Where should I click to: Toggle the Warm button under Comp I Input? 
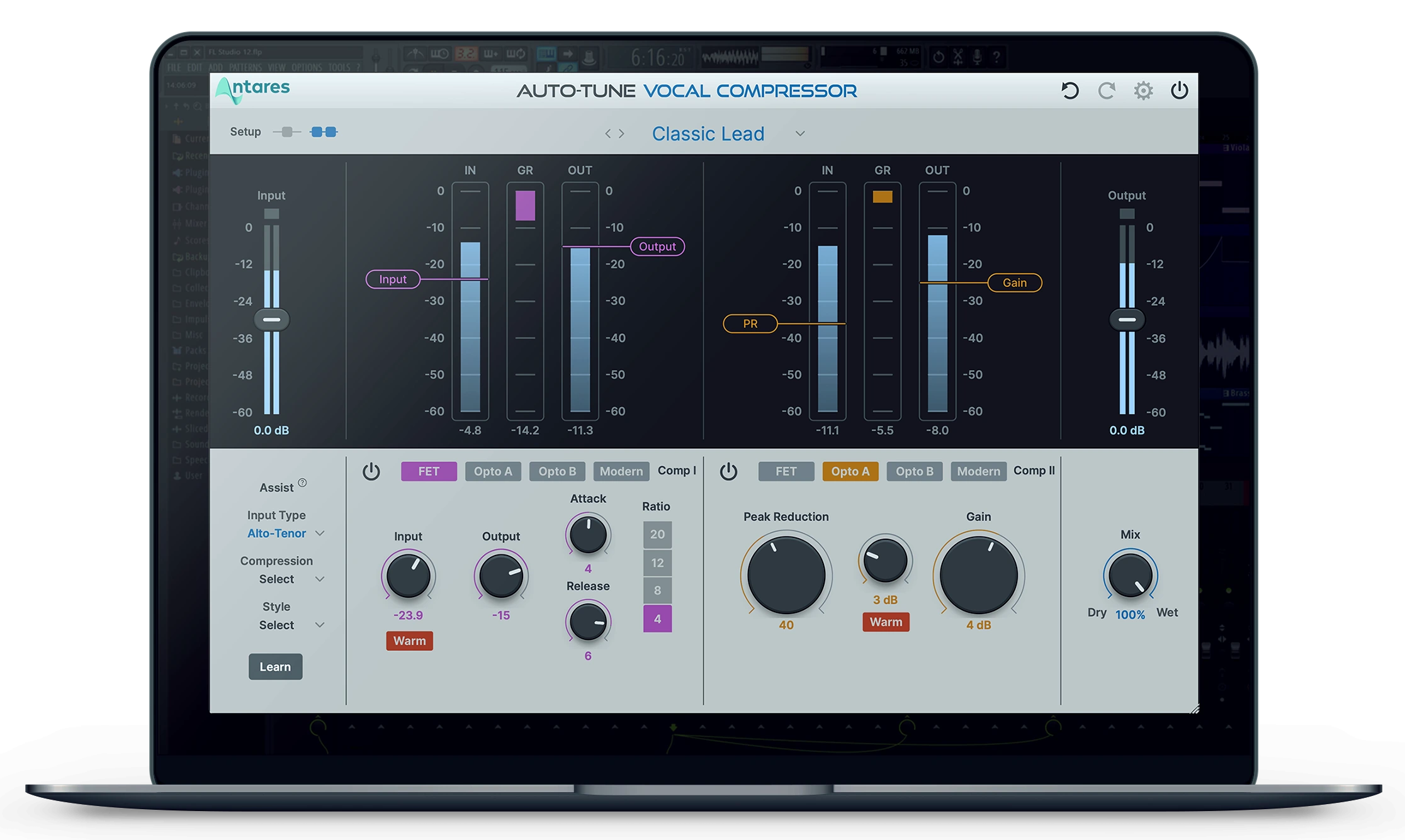click(409, 641)
